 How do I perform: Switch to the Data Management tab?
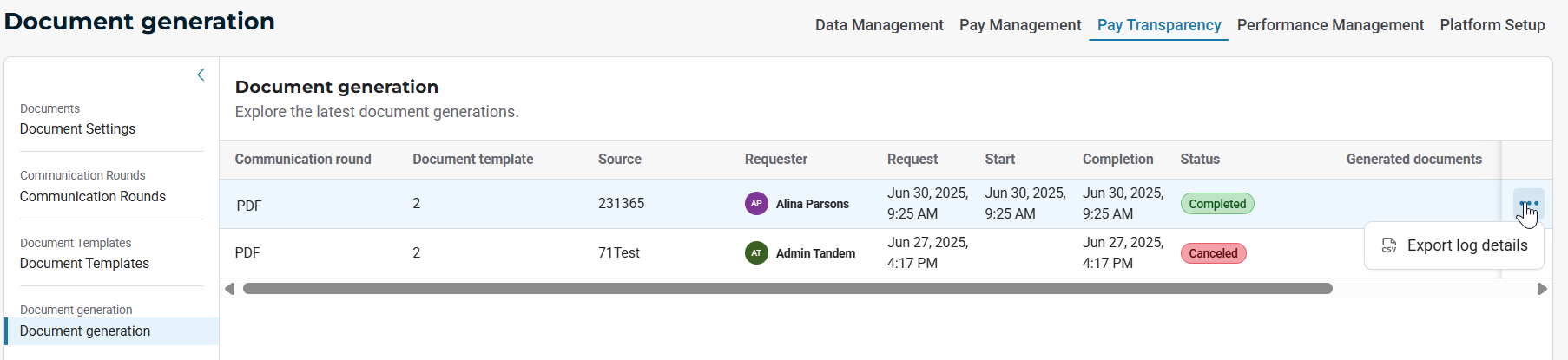[879, 25]
